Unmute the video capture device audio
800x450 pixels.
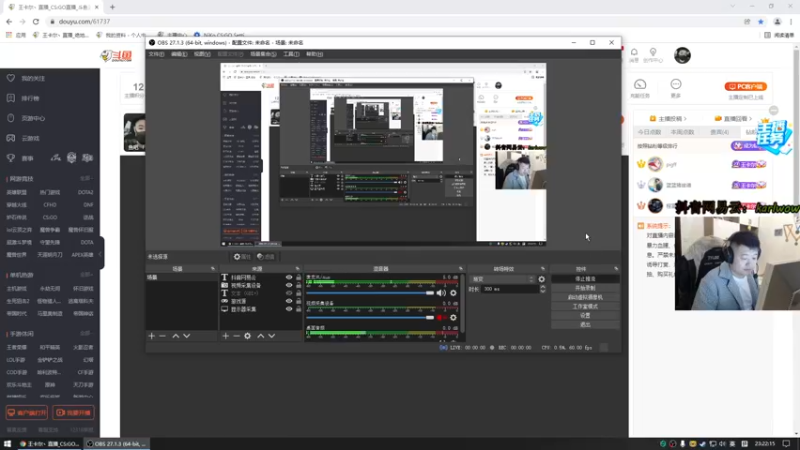(x=441, y=317)
